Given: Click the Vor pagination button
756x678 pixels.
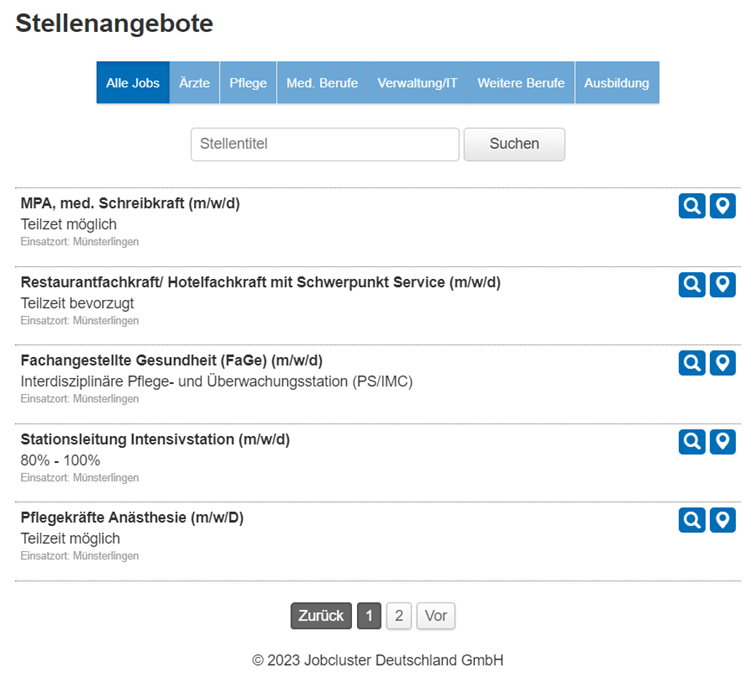Looking at the screenshot, I should 436,616.
